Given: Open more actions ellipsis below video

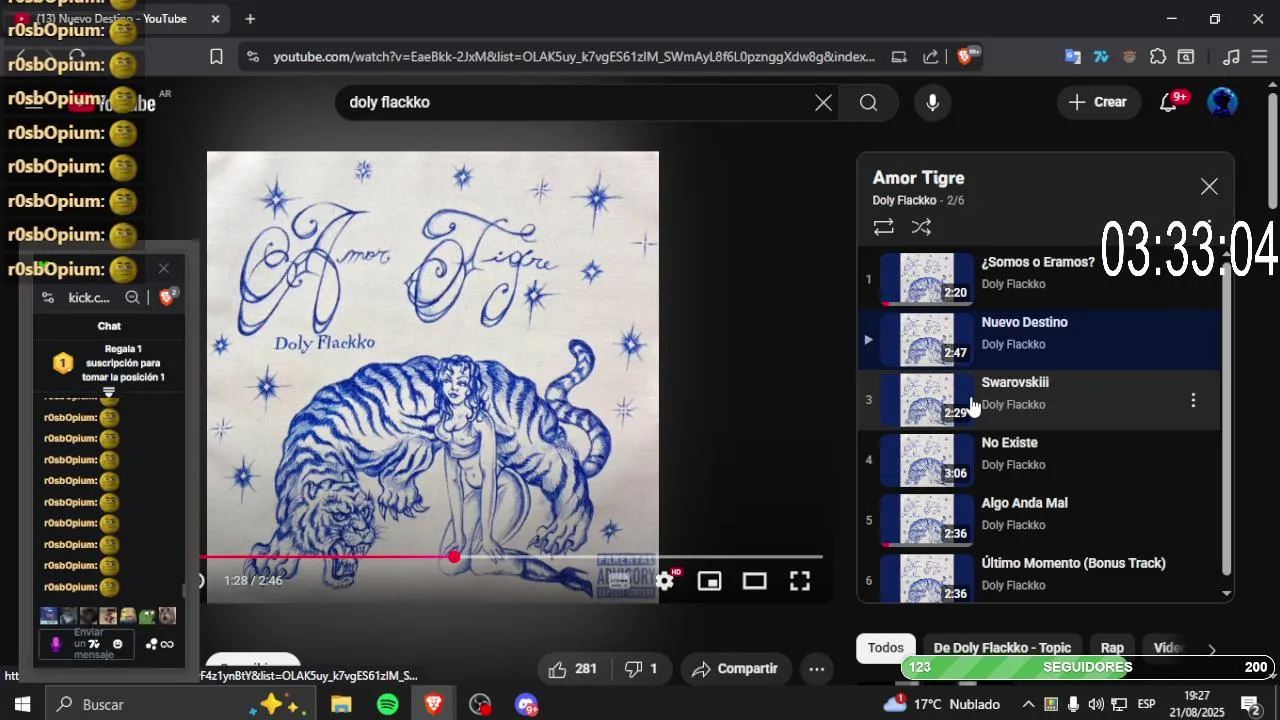Looking at the screenshot, I should pyautogui.click(x=817, y=668).
